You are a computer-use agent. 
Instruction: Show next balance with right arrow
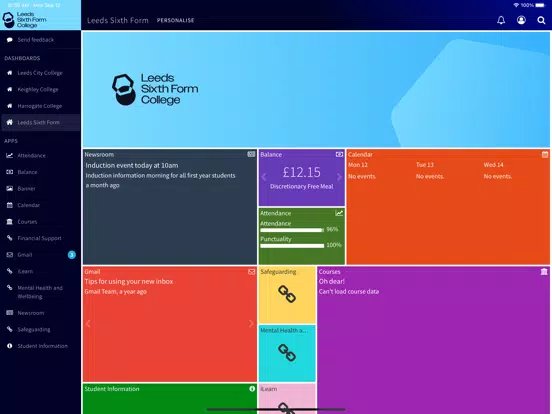click(339, 177)
